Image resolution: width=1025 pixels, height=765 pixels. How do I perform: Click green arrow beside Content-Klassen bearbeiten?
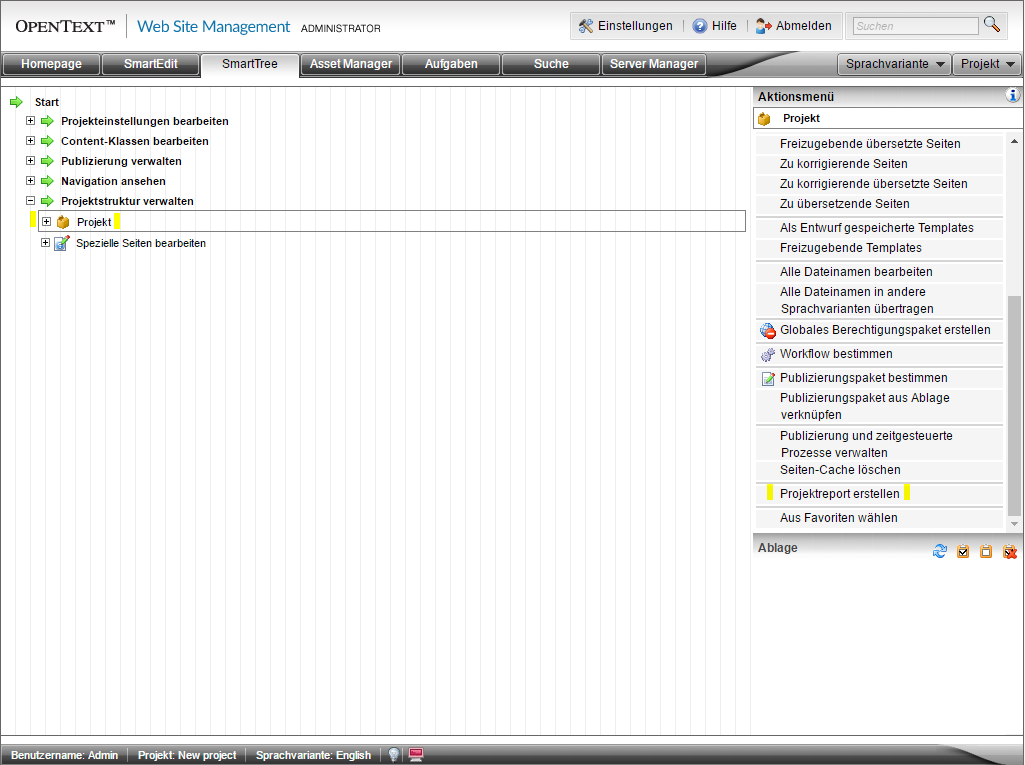tap(47, 141)
